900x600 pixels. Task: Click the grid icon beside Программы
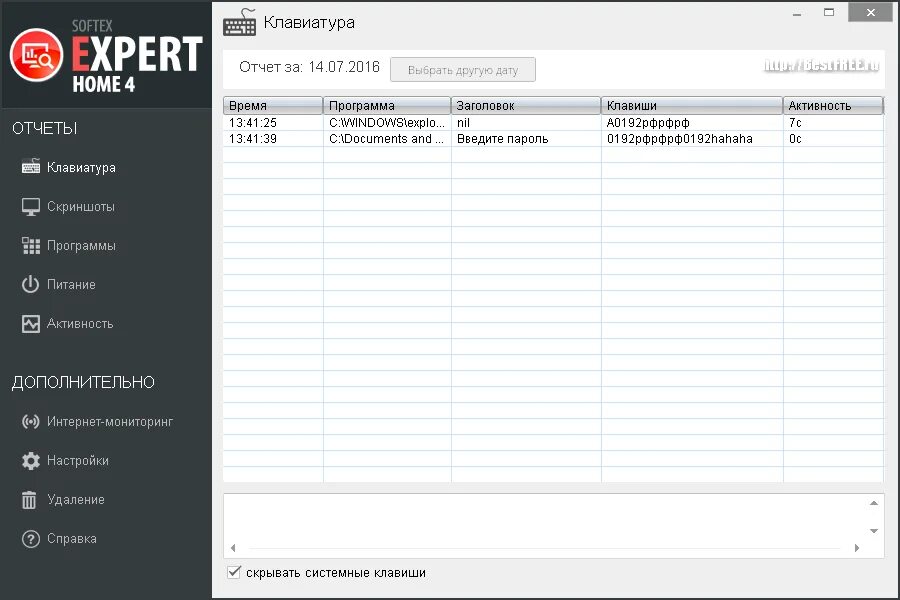click(31, 246)
